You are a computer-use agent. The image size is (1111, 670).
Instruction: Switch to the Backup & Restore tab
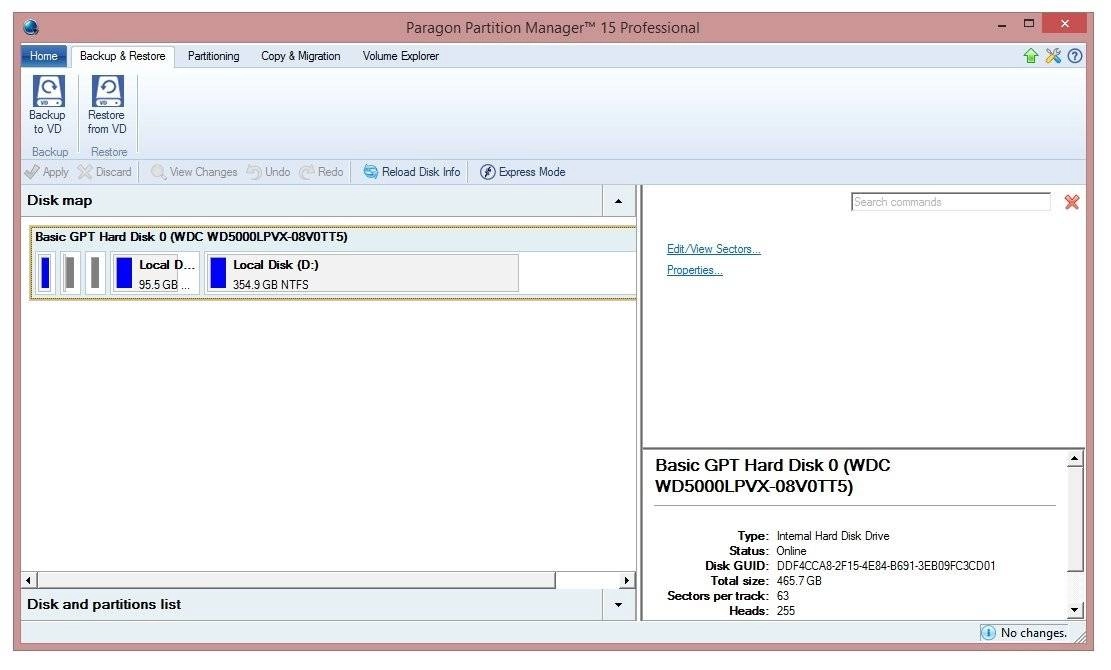pos(123,56)
